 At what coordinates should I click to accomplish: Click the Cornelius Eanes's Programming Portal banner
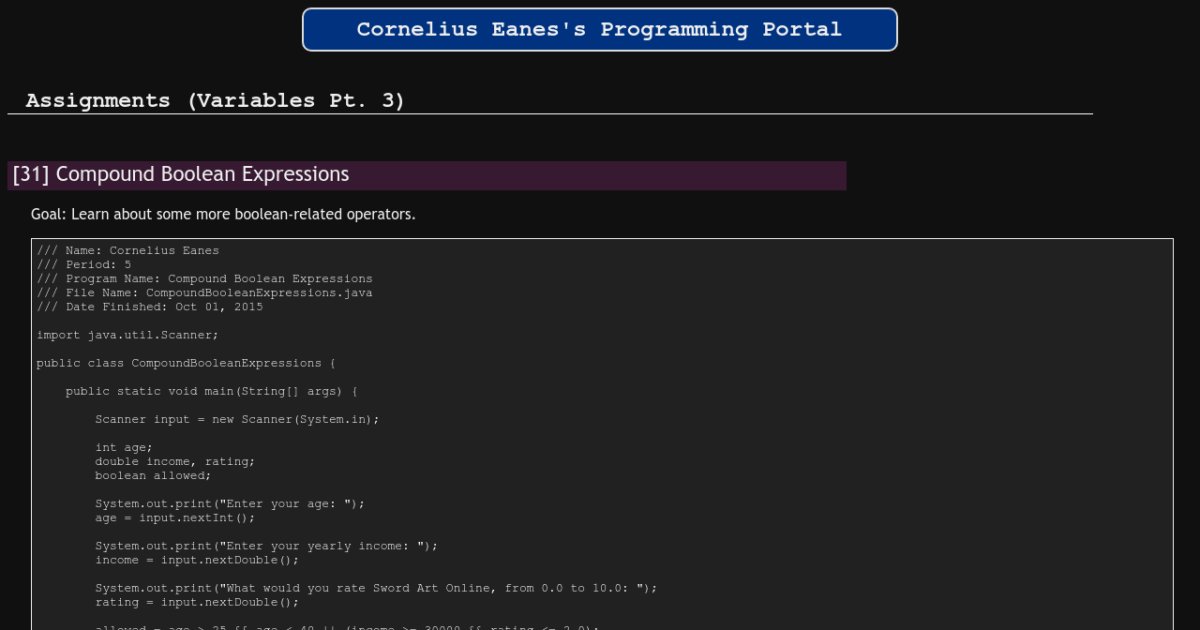pyautogui.click(x=599, y=30)
